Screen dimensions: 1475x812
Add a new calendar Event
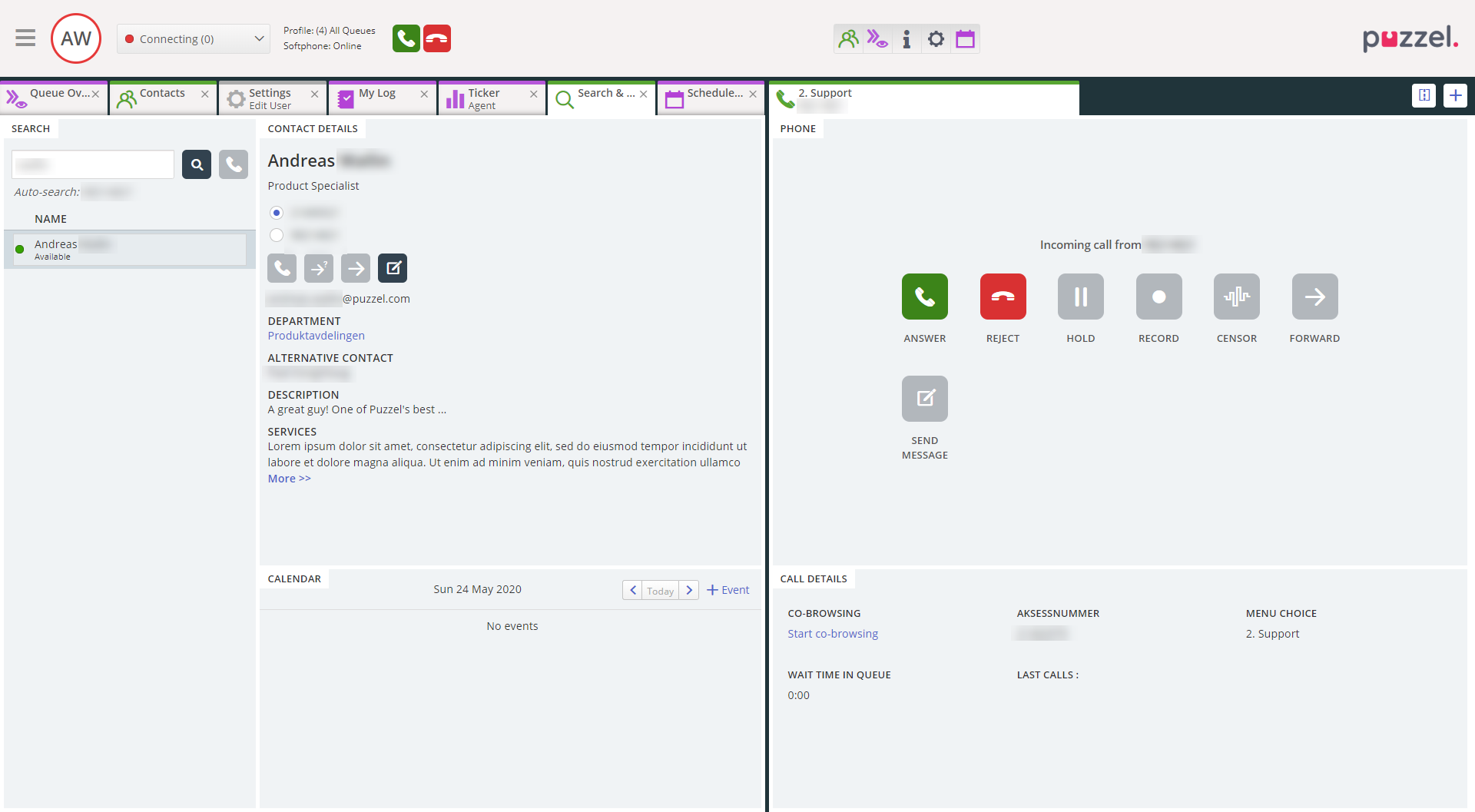point(728,590)
